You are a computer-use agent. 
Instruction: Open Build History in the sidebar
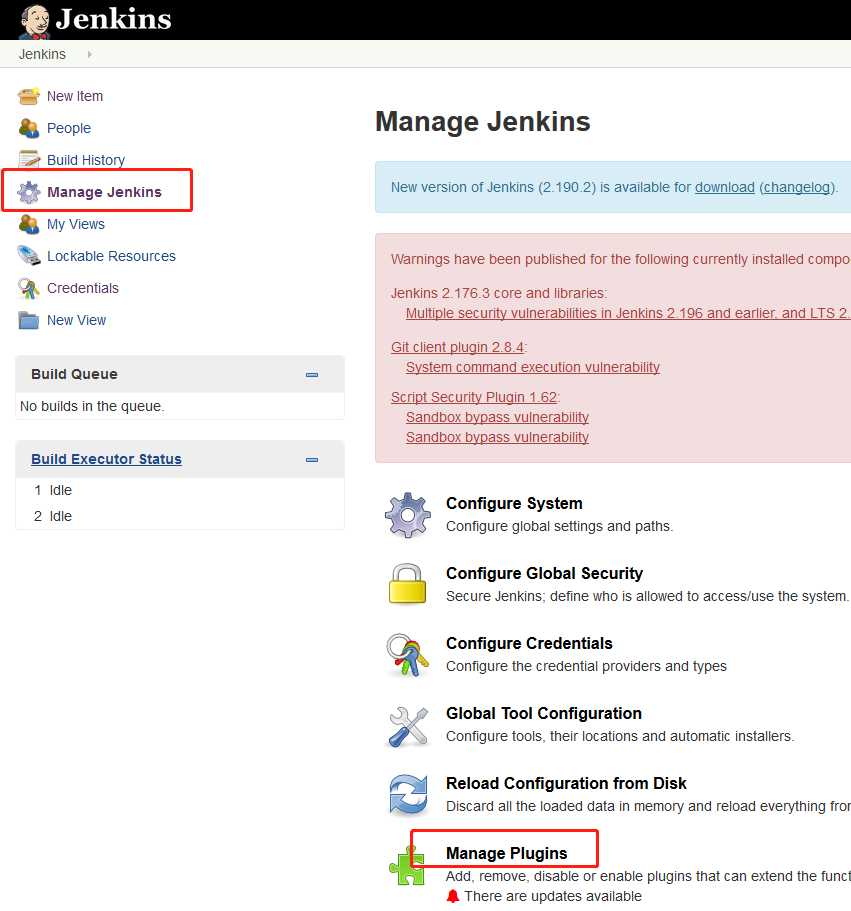86,160
